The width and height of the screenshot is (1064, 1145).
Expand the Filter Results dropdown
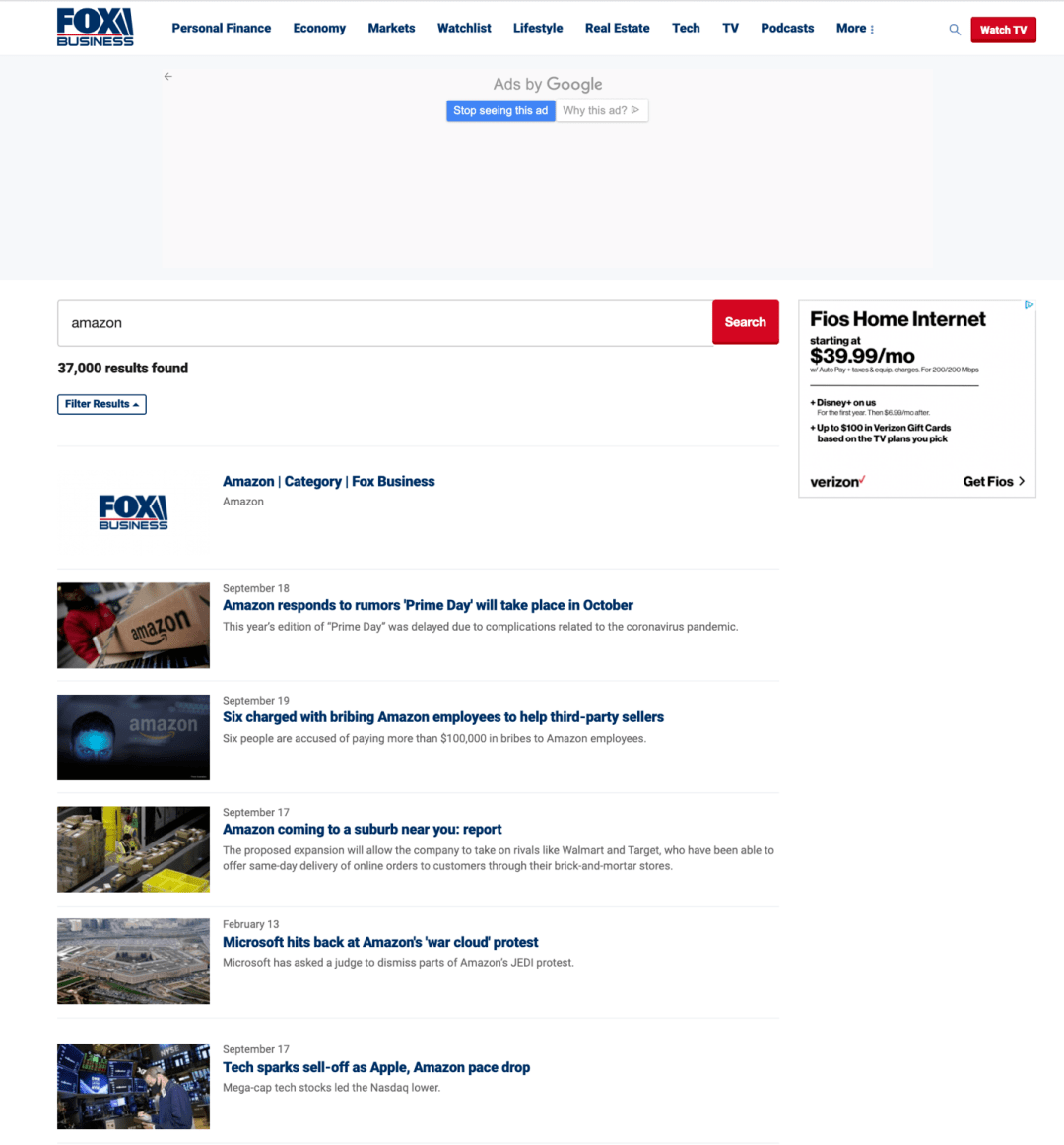(x=101, y=404)
